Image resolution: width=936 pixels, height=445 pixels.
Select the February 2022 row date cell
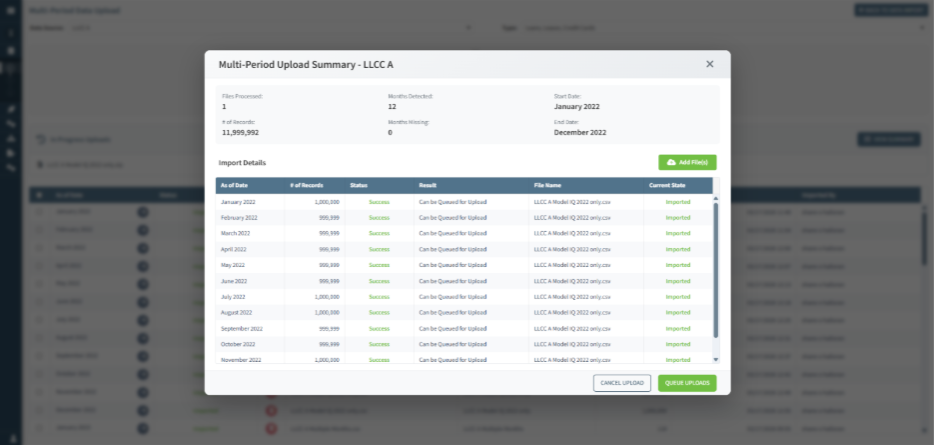click(x=239, y=217)
